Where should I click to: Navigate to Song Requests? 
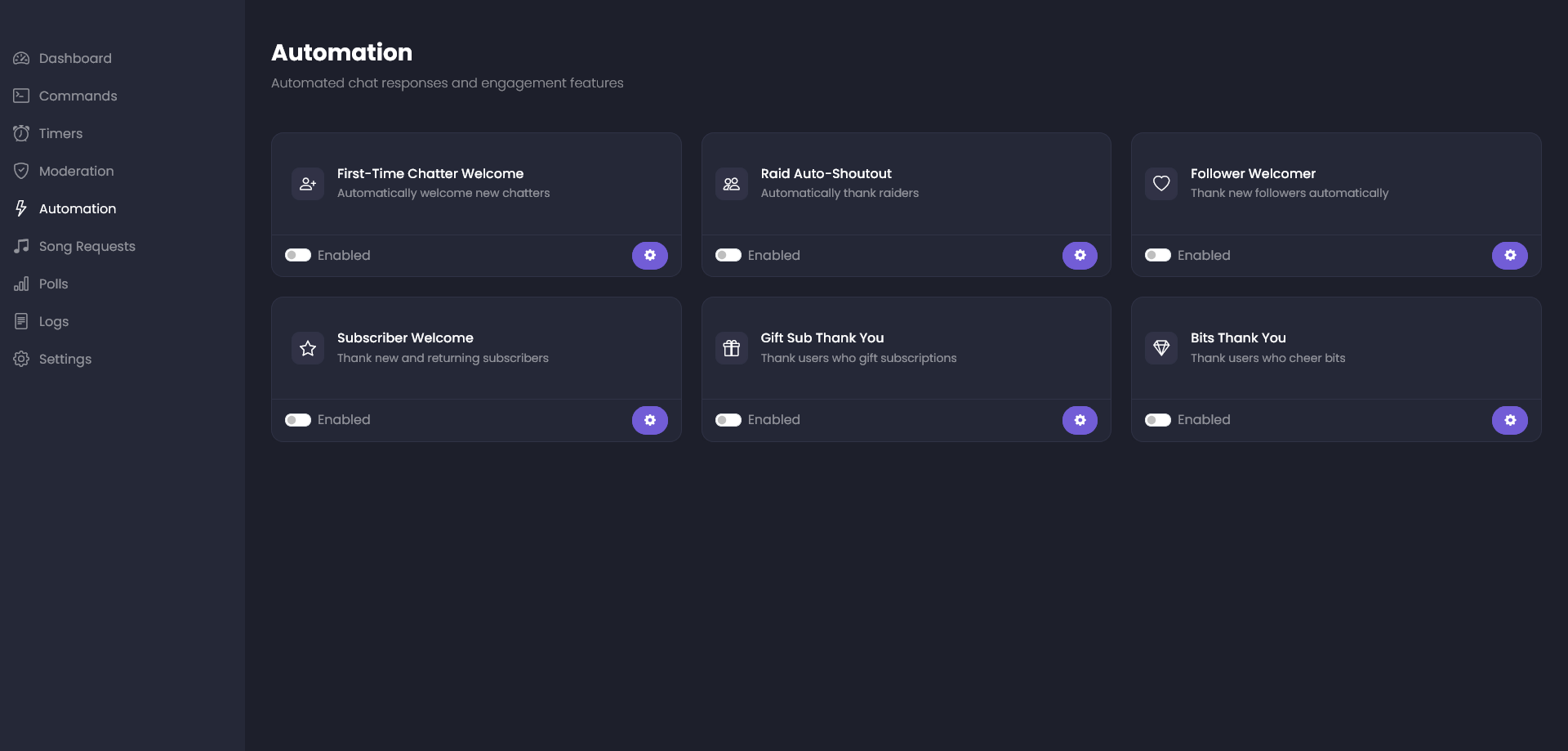(87, 247)
